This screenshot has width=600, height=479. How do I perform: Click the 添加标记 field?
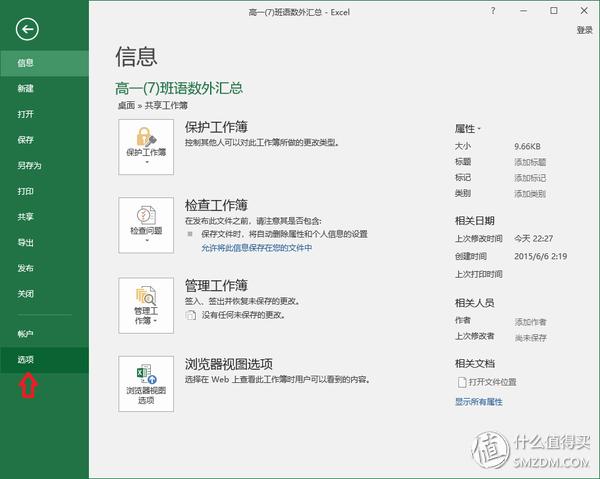(530, 178)
